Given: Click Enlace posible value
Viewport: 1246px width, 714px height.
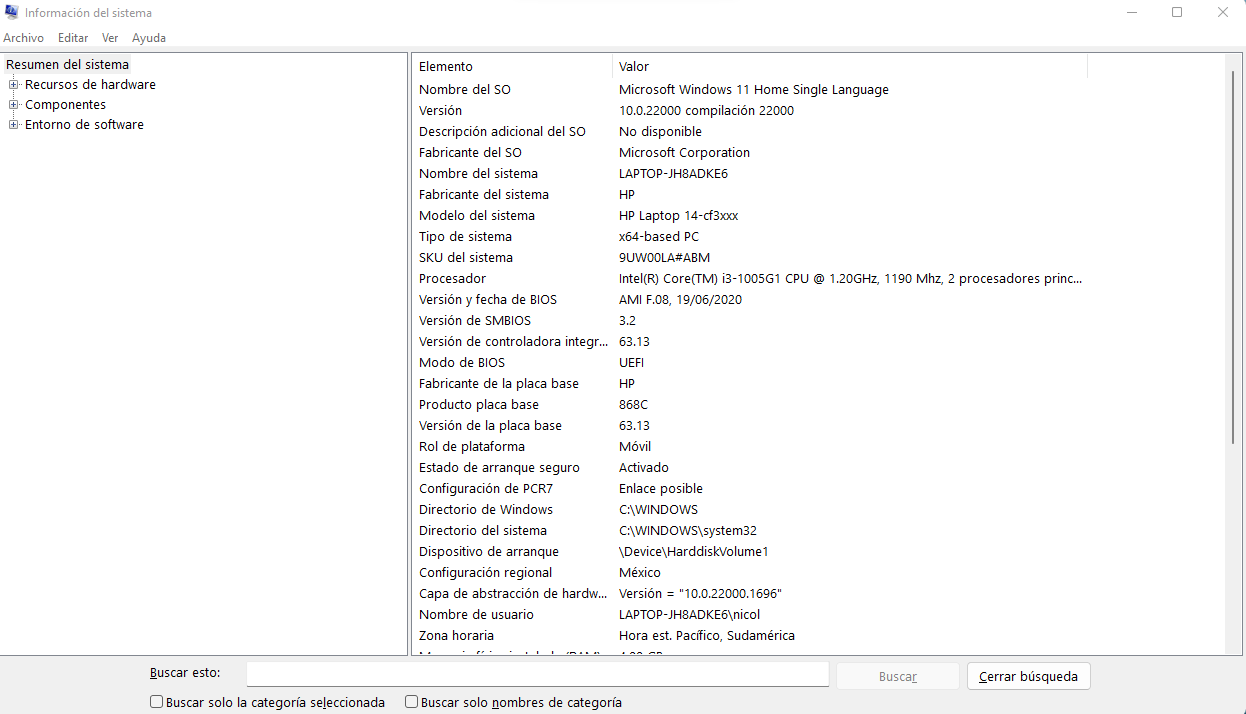Looking at the screenshot, I should point(661,489).
